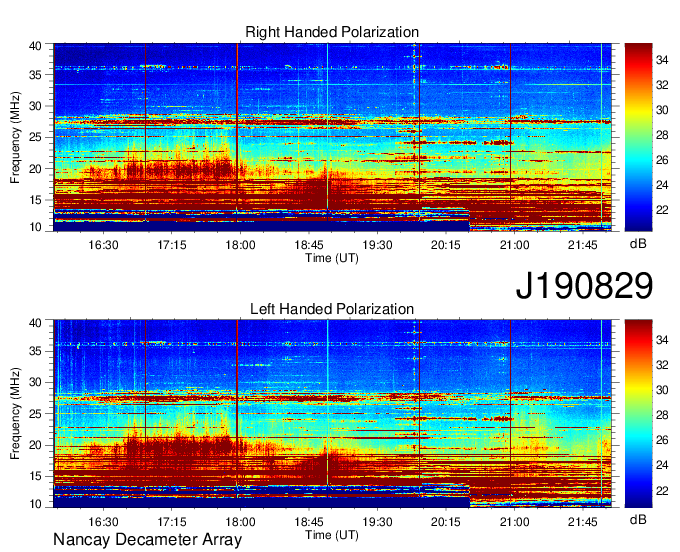Click the 20:15 tick on the Right Handed time axis
The image size is (680, 552).
446,245
